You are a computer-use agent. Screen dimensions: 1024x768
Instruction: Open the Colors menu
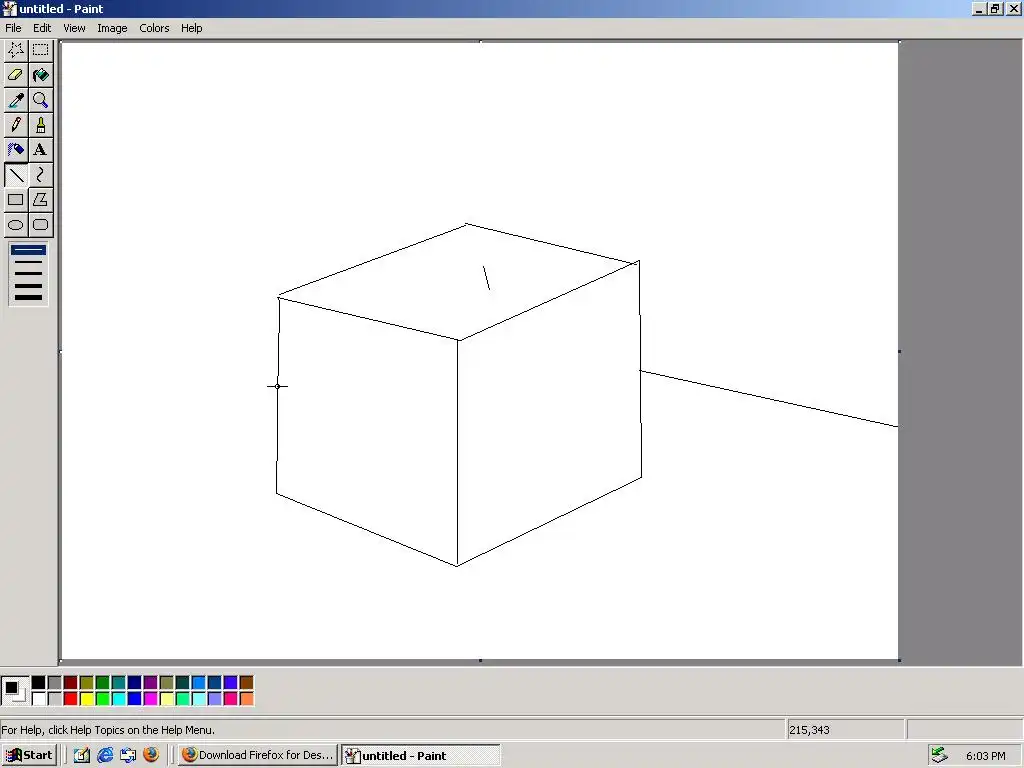(x=154, y=28)
